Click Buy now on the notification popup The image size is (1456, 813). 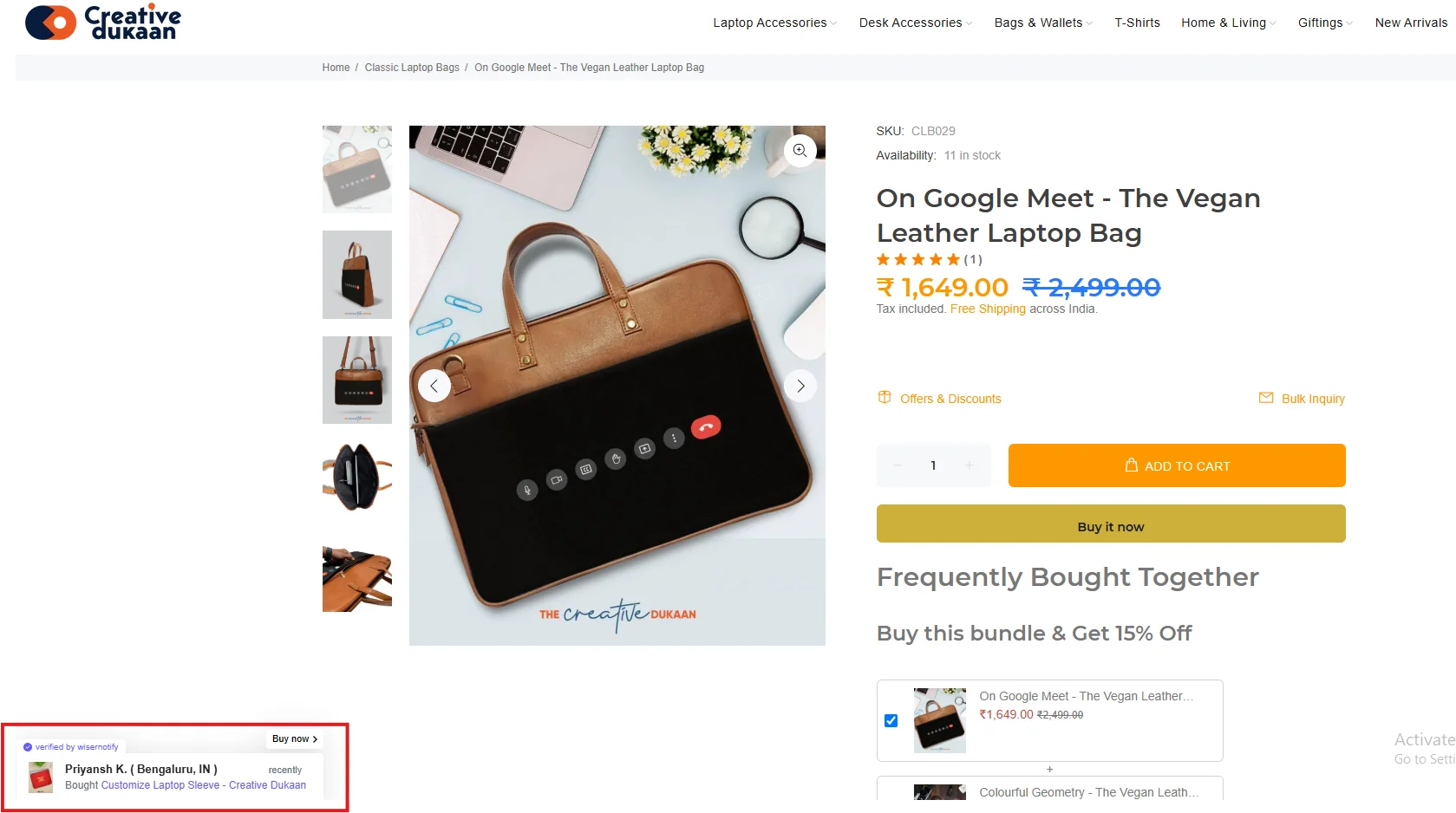295,738
